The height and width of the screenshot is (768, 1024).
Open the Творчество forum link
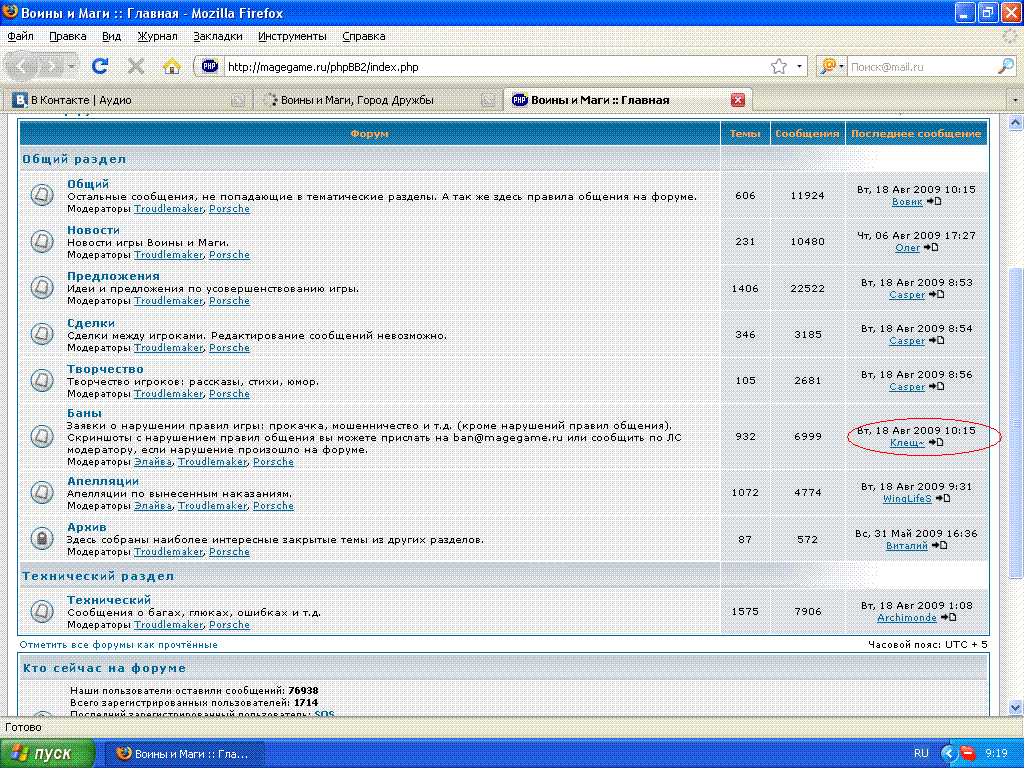105,369
